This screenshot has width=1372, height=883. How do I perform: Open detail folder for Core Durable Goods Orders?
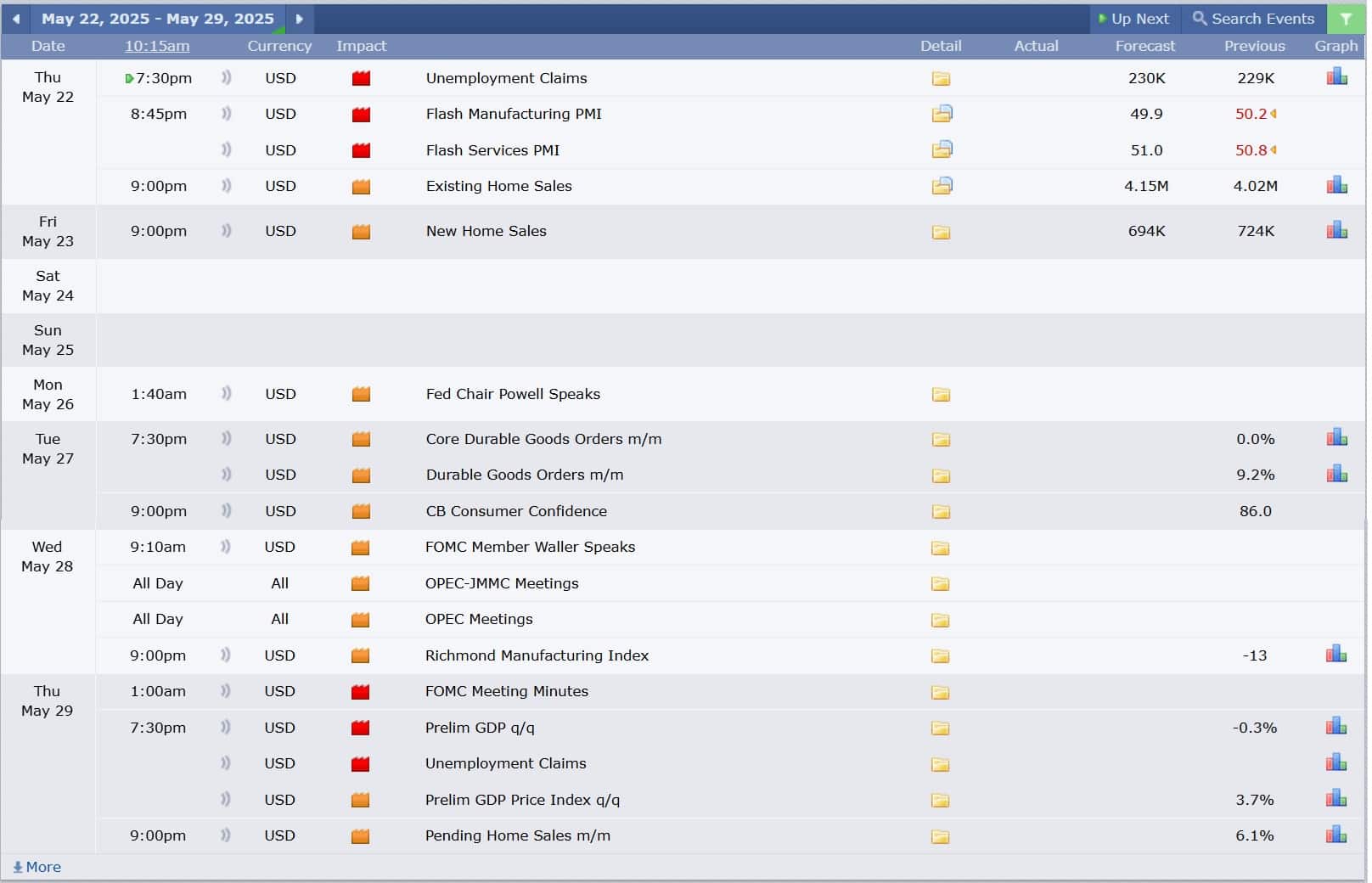tap(941, 440)
